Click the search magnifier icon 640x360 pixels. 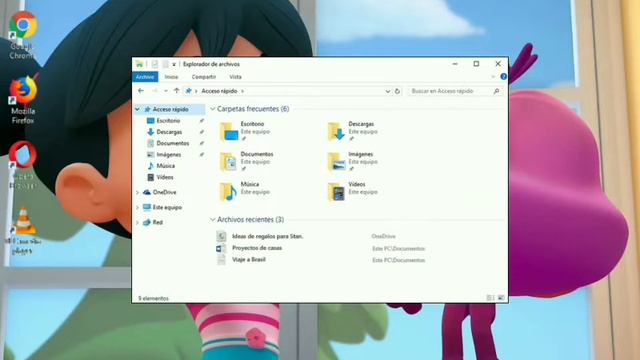[x=496, y=91]
